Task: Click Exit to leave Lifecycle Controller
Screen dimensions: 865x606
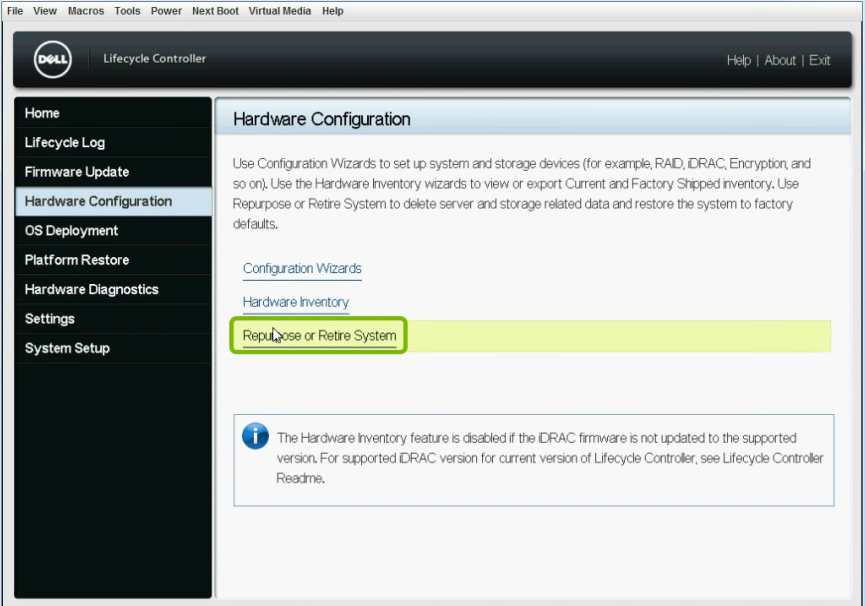Action: (819, 60)
